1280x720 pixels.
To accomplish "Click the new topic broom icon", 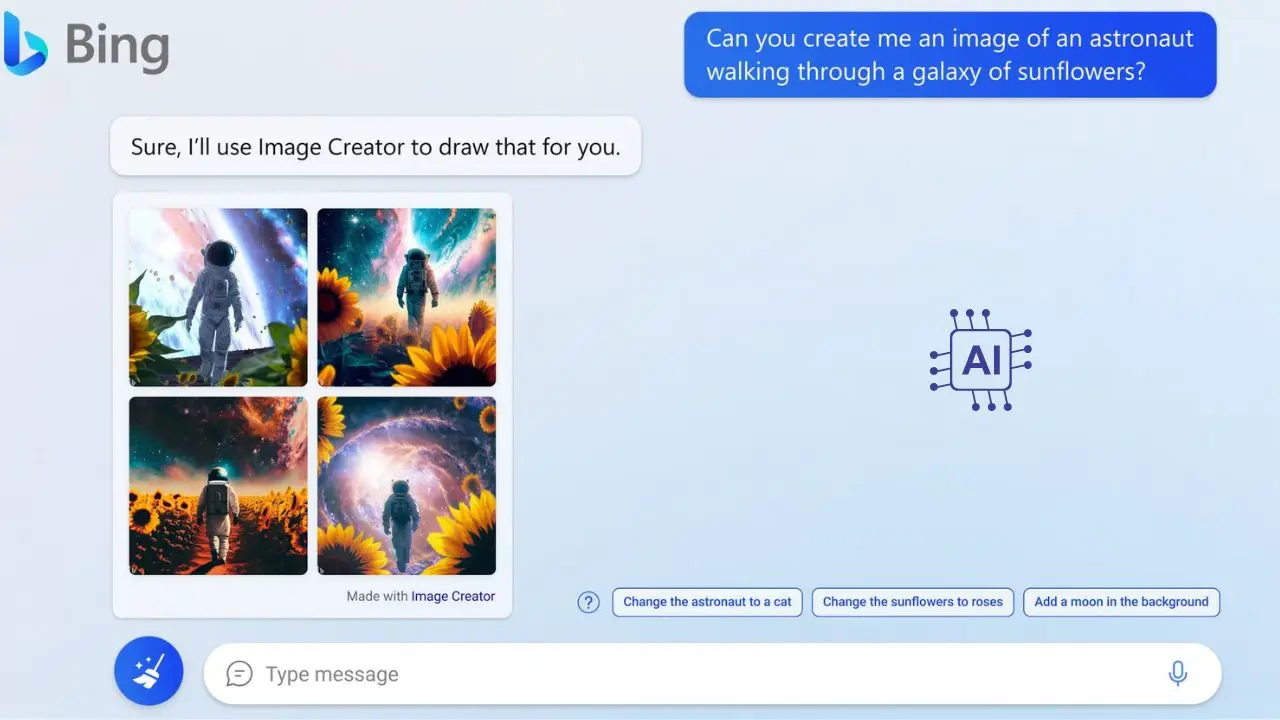I will (149, 671).
